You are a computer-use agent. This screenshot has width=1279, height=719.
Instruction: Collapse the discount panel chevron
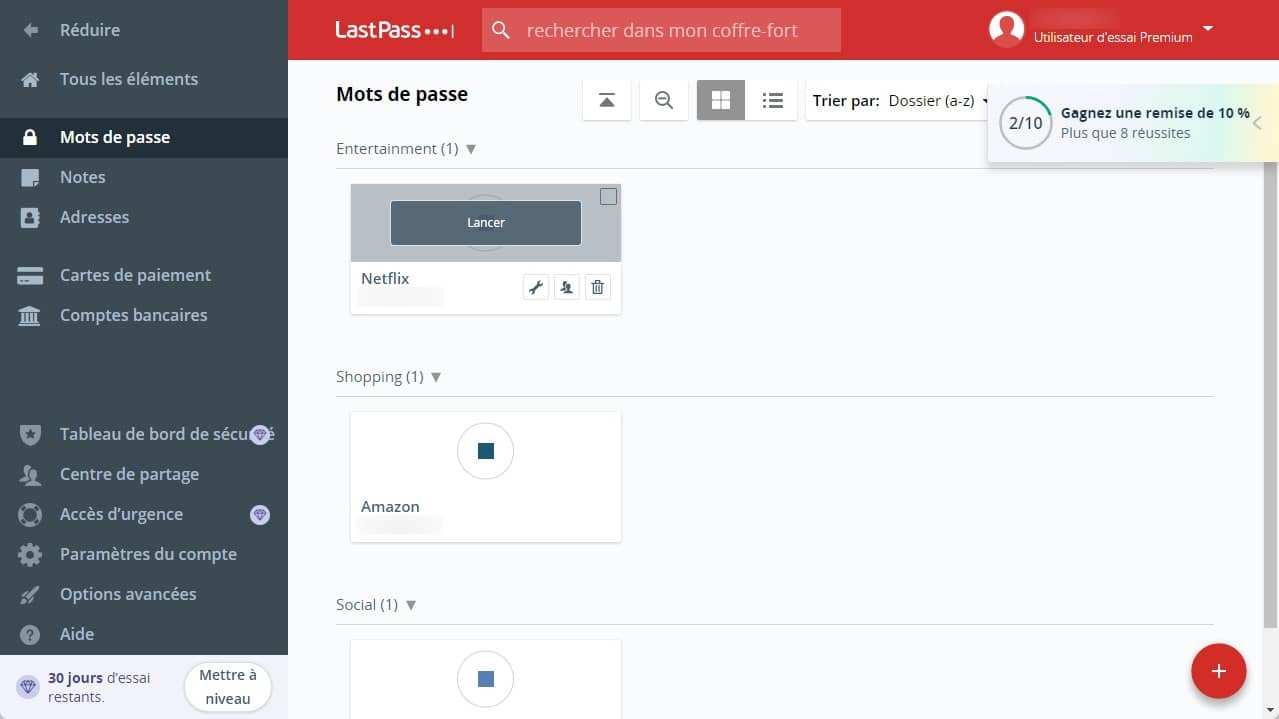[x=1257, y=123]
